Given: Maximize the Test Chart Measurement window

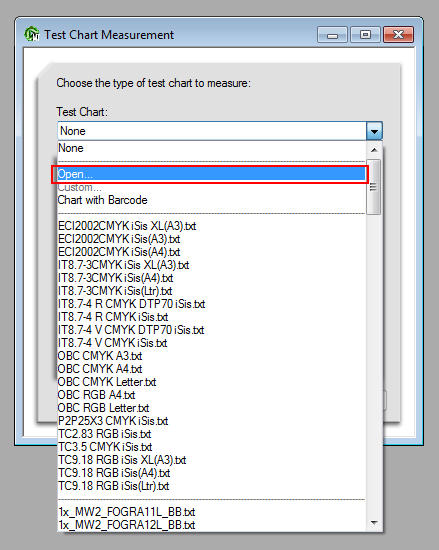Looking at the screenshot, I should [365, 35].
